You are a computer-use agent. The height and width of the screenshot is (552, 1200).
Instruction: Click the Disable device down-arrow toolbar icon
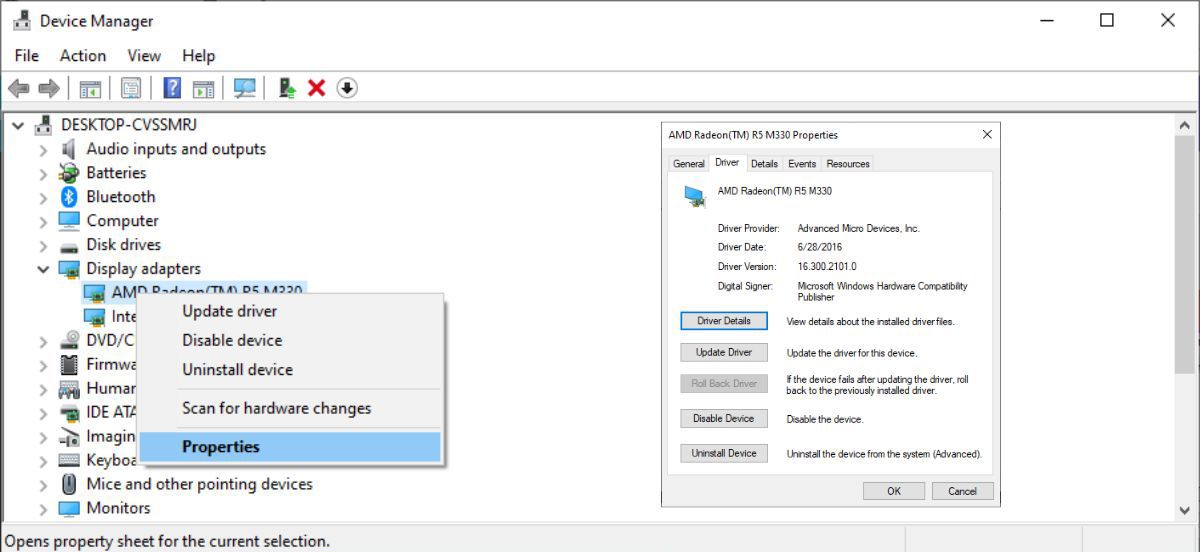[x=347, y=89]
